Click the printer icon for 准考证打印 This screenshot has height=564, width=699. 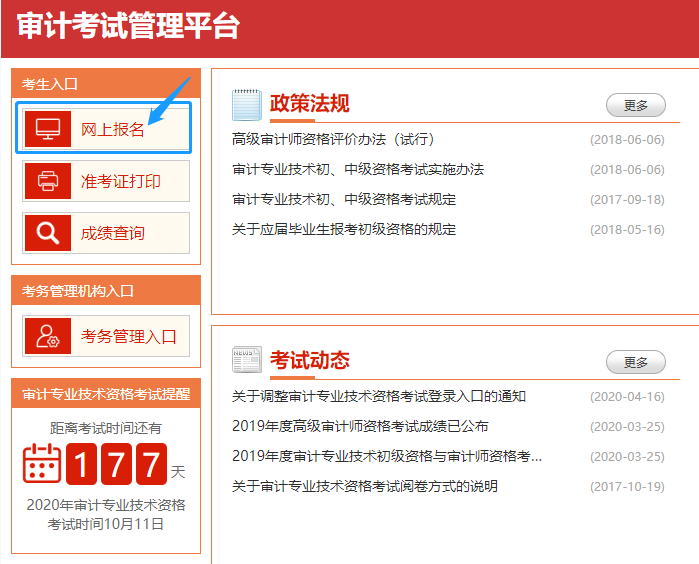coord(47,181)
